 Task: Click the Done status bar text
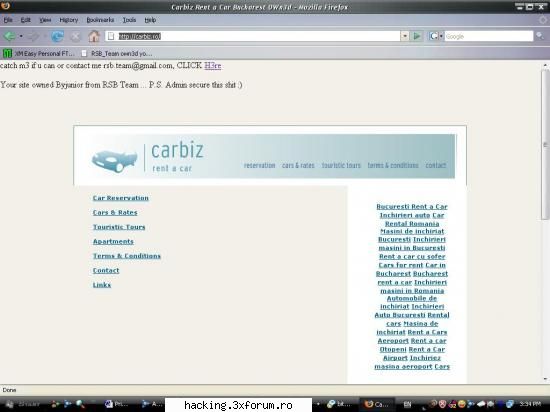tap(9, 390)
